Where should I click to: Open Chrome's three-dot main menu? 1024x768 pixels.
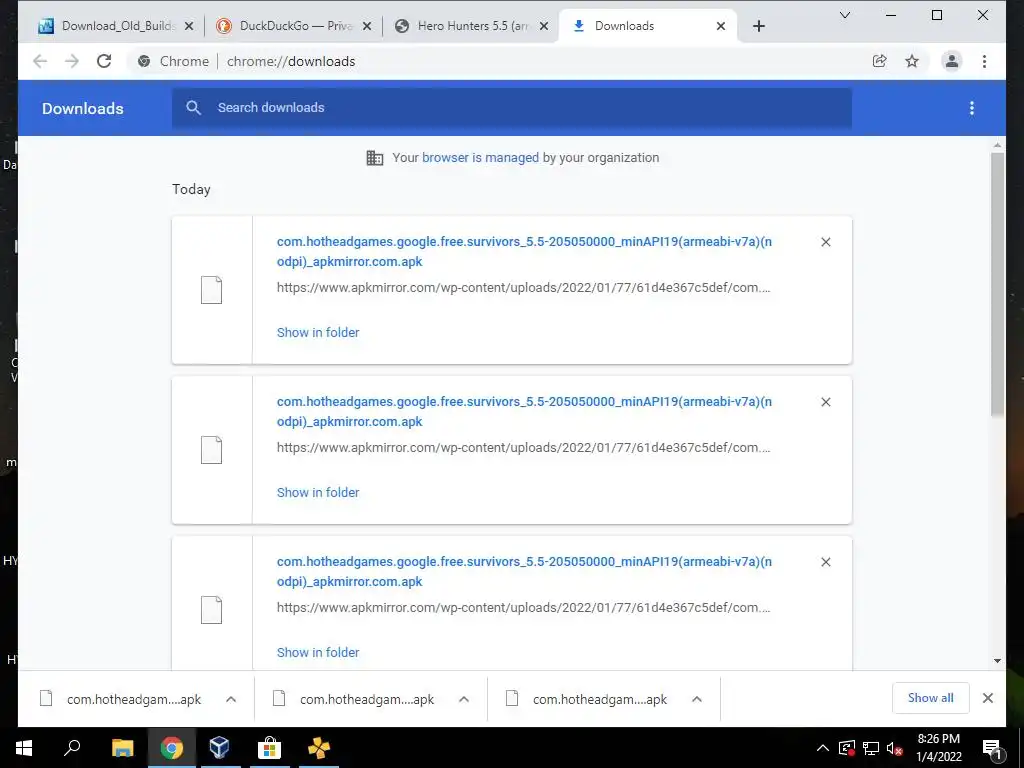point(984,61)
